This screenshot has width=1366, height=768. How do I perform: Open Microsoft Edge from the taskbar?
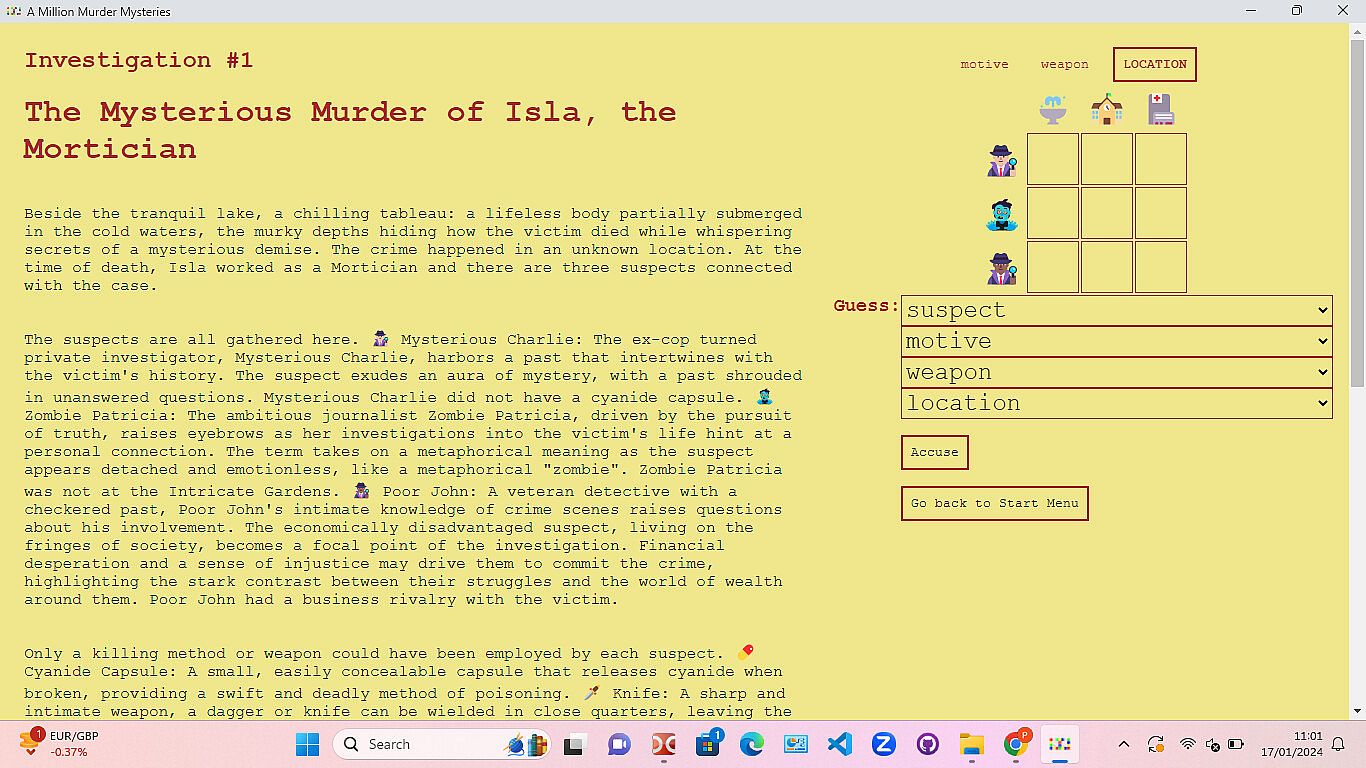click(x=752, y=744)
